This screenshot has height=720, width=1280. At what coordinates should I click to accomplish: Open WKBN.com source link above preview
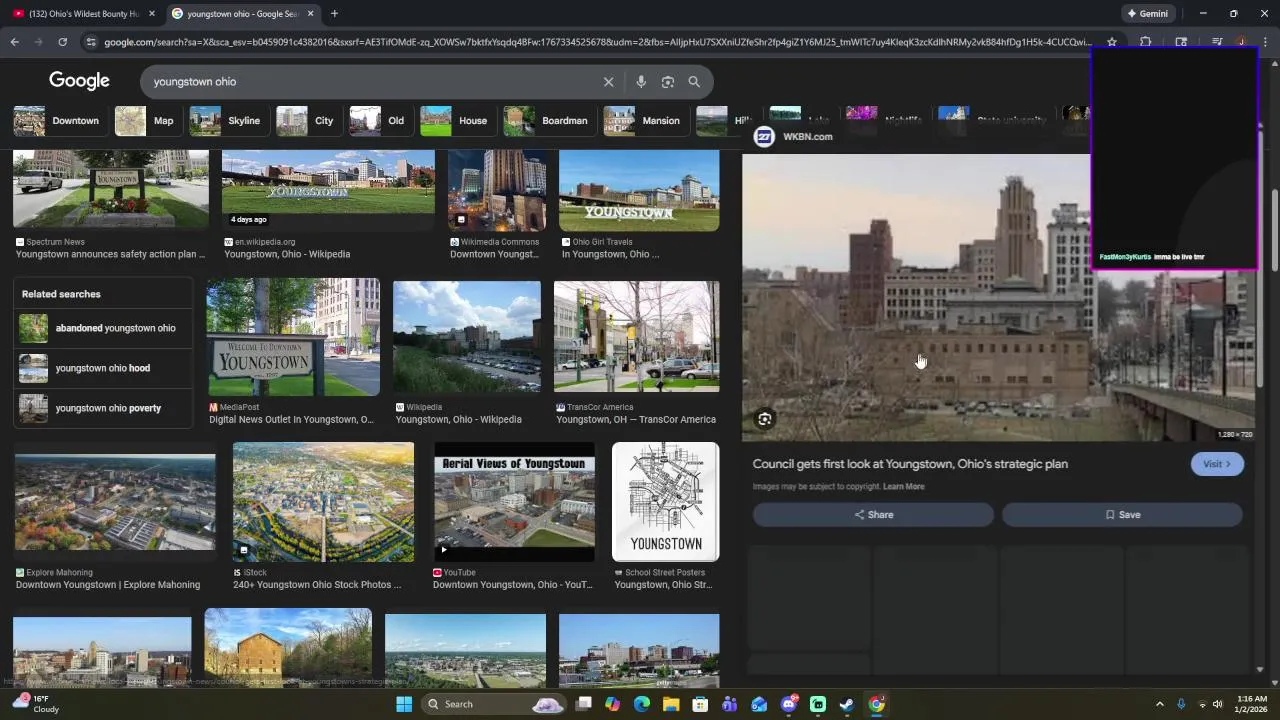click(794, 137)
